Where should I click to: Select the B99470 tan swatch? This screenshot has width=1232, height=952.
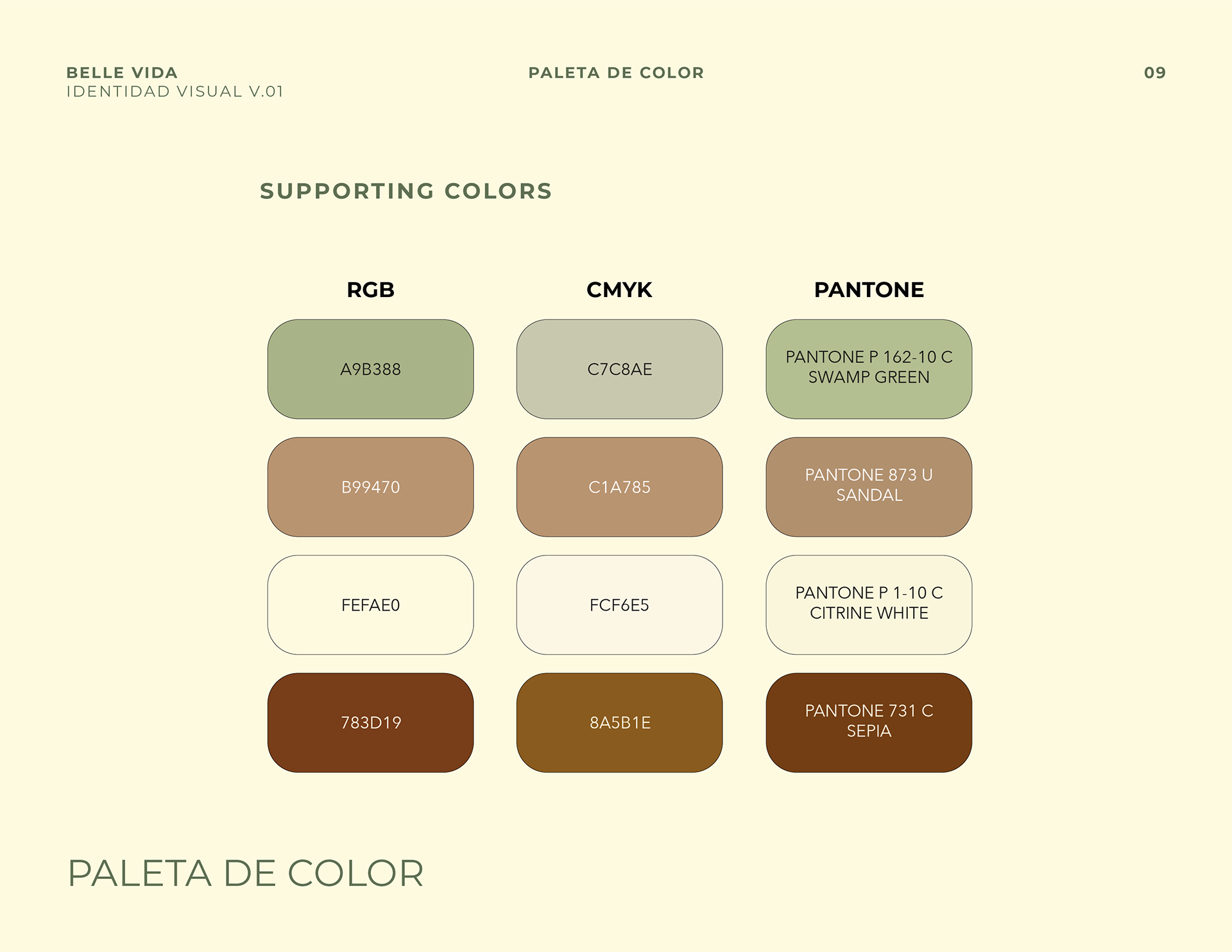(x=370, y=487)
